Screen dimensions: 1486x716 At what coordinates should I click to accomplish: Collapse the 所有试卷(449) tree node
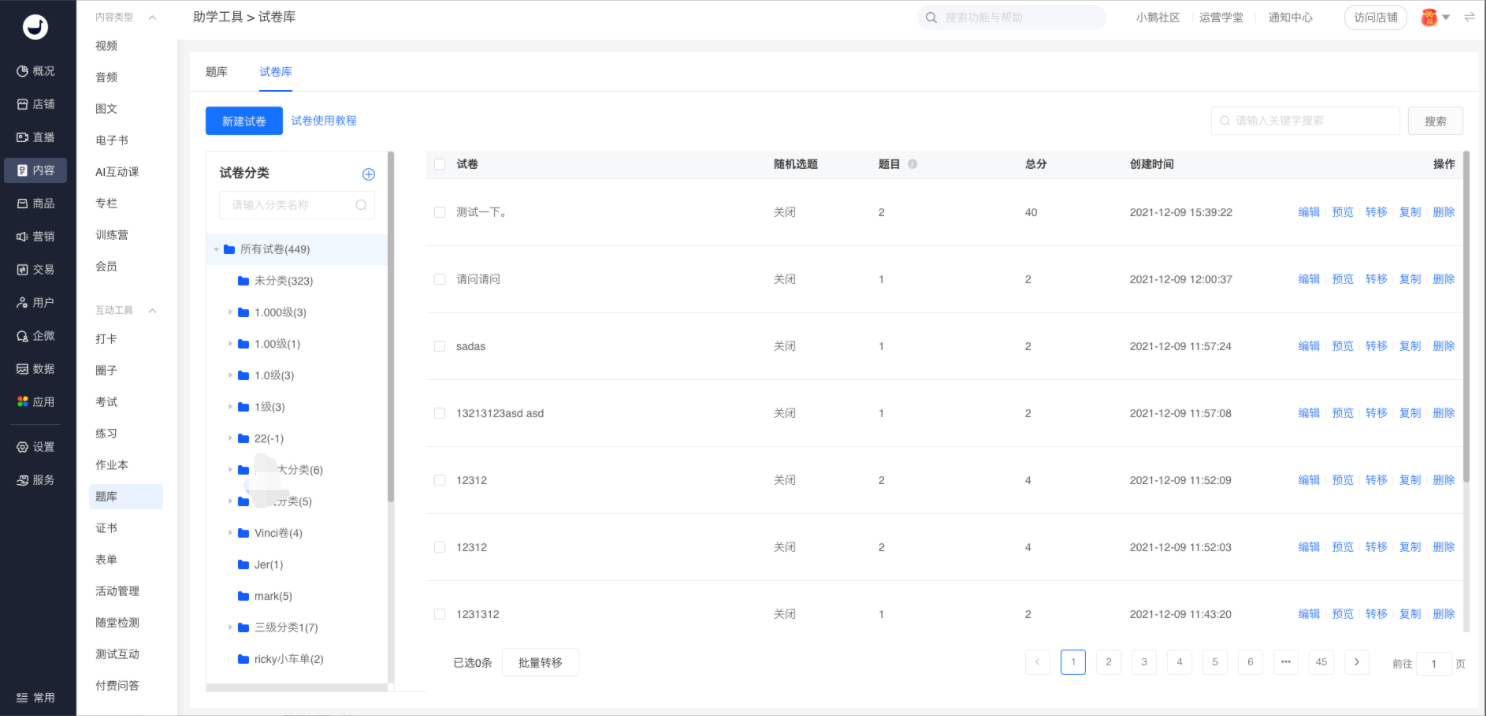216,249
